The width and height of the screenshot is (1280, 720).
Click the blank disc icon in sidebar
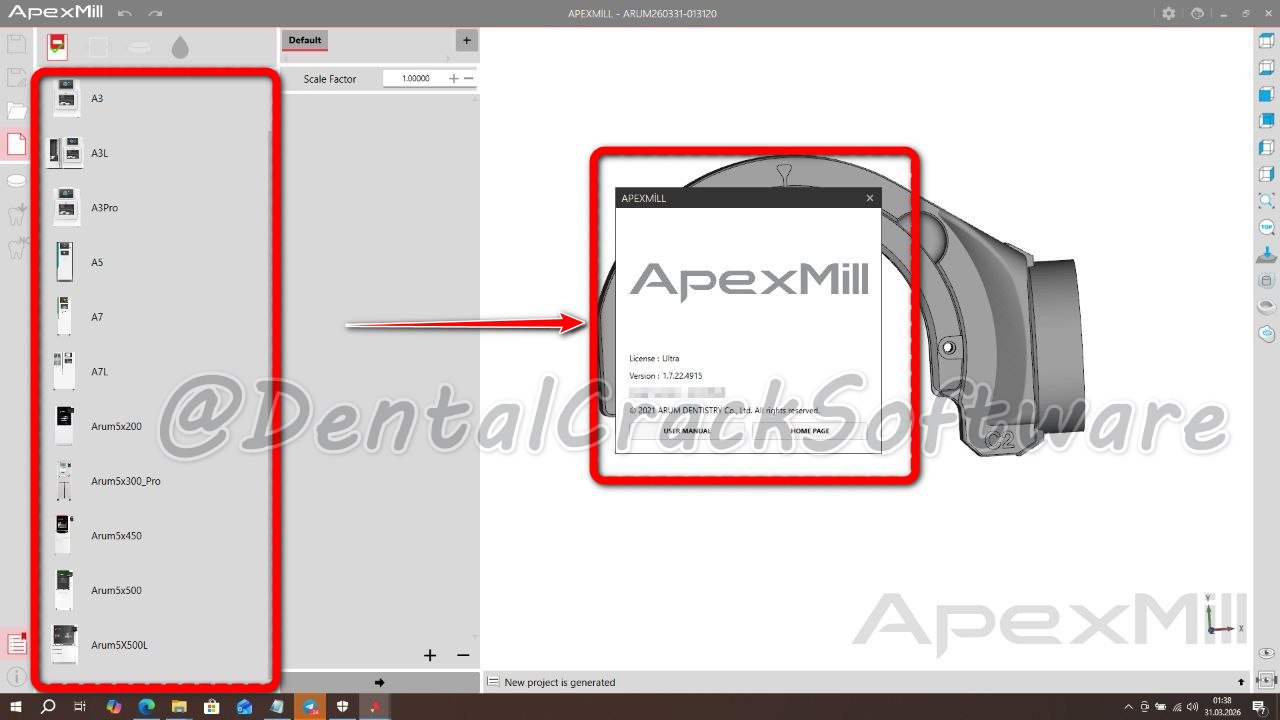(17, 180)
